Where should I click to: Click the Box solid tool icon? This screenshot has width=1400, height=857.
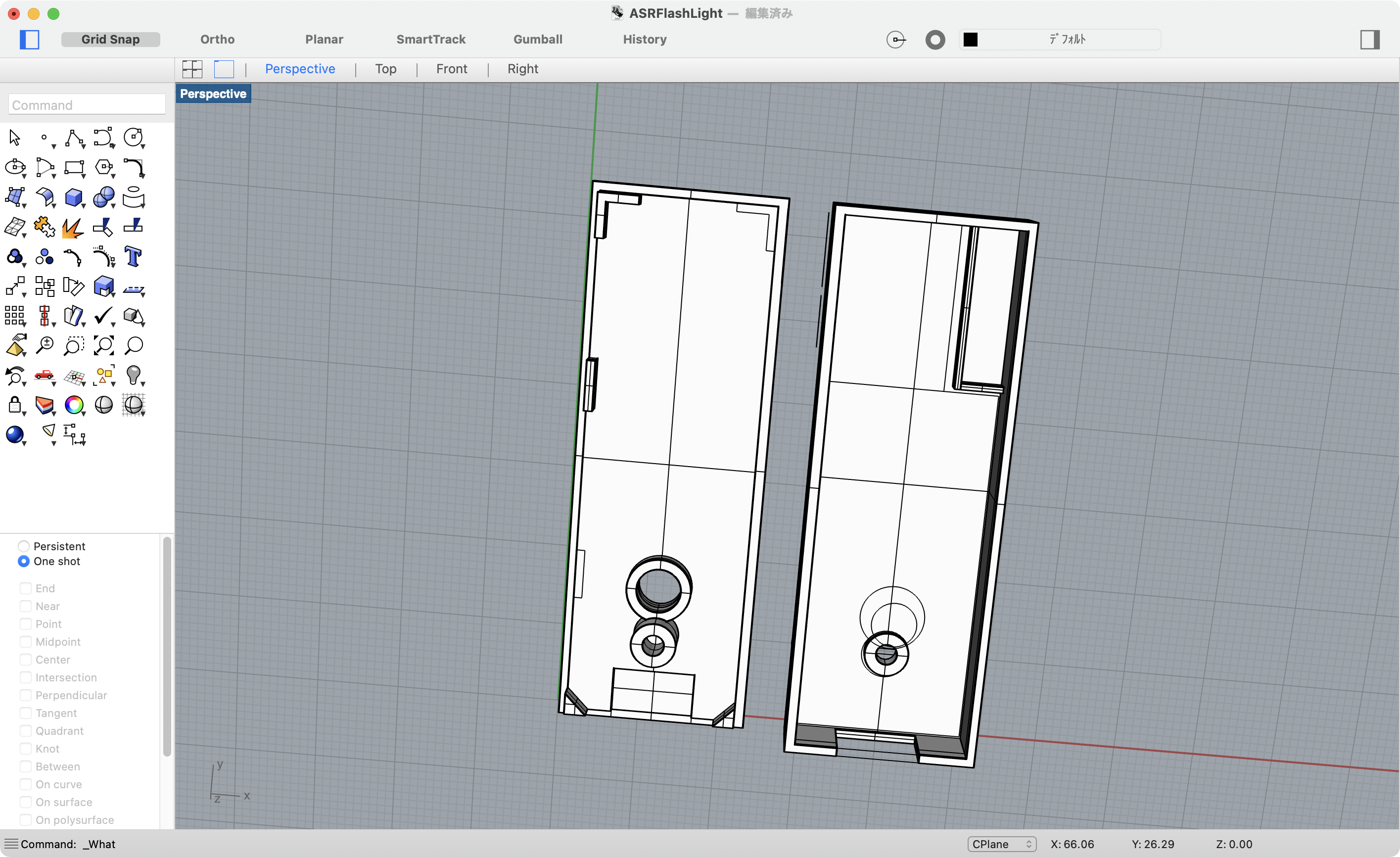(74, 197)
